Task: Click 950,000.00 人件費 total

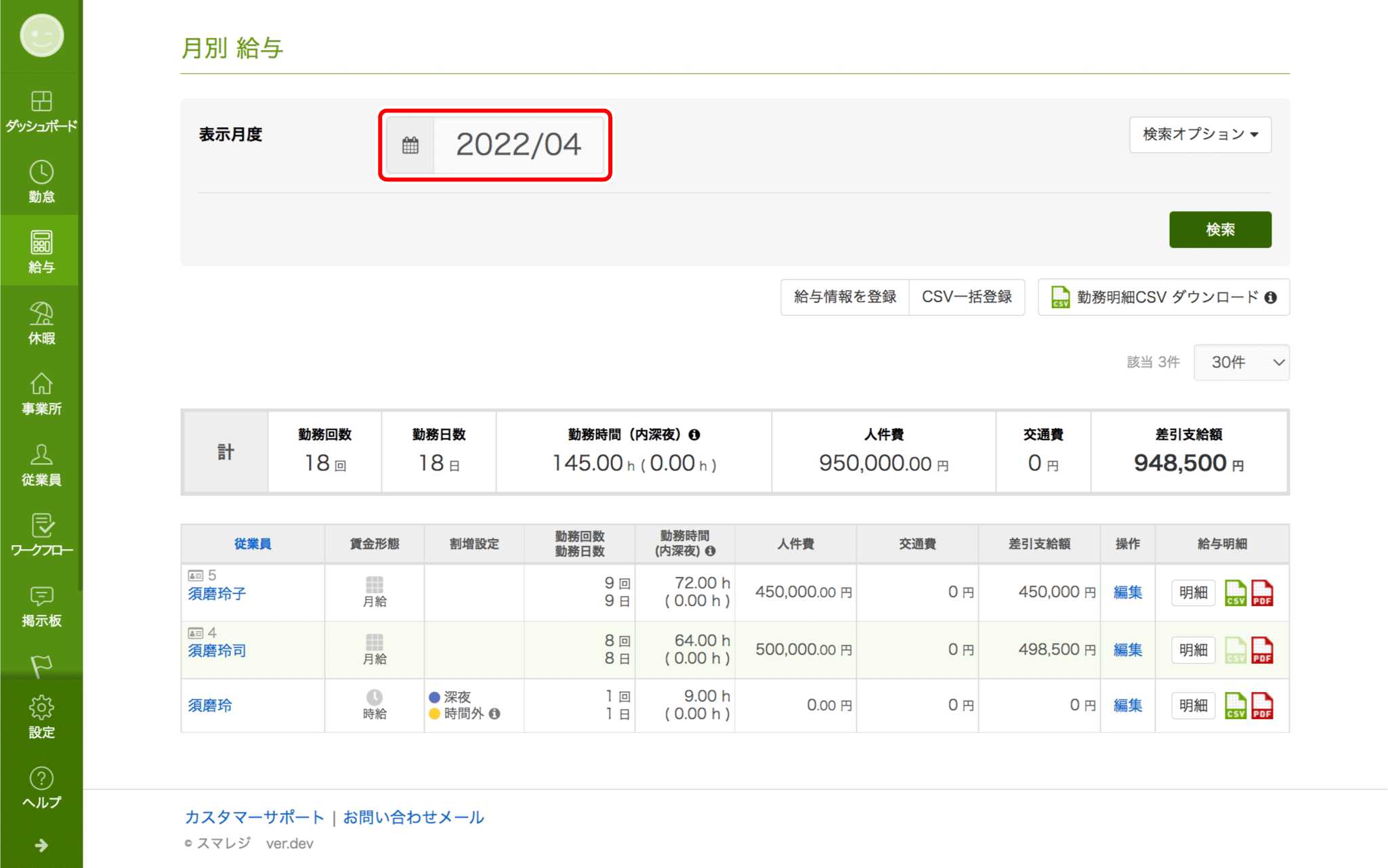Action: coord(883,463)
